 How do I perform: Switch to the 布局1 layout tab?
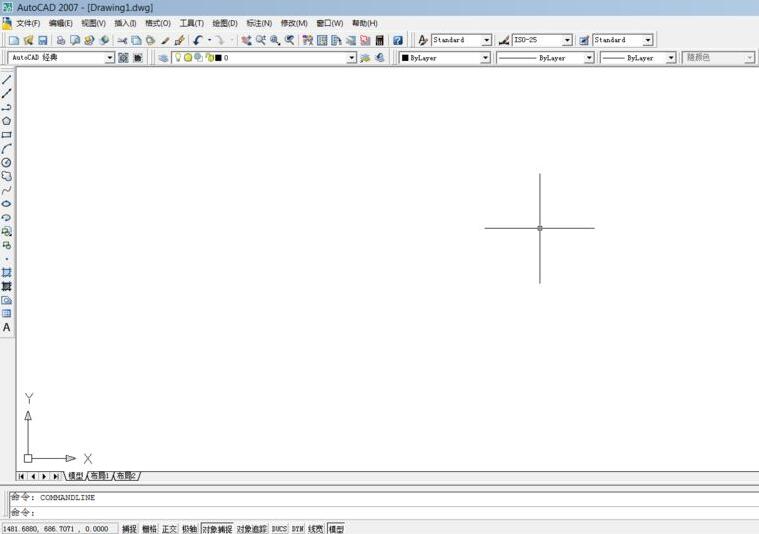pyautogui.click(x=100, y=476)
